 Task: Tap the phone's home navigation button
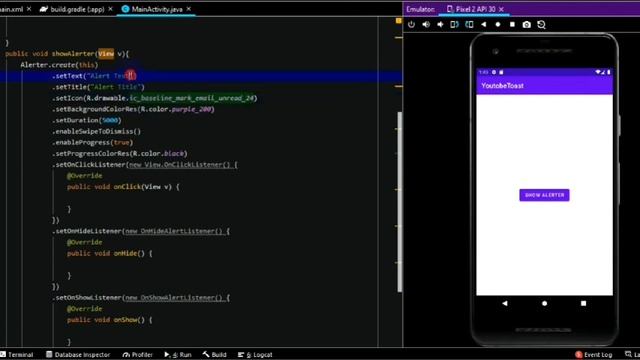(x=544, y=303)
